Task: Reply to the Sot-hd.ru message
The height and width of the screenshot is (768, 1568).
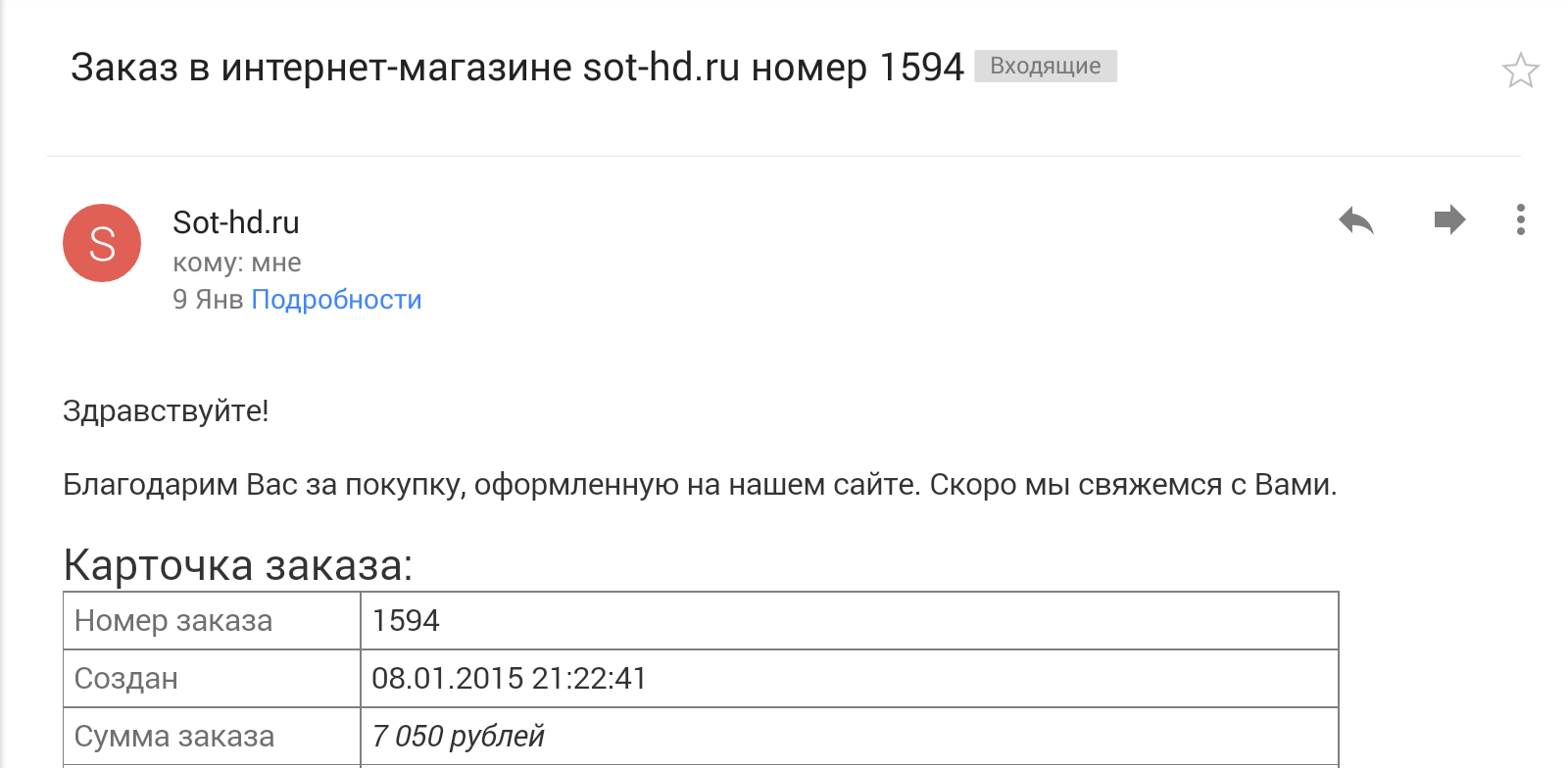Action: coord(1356,220)
